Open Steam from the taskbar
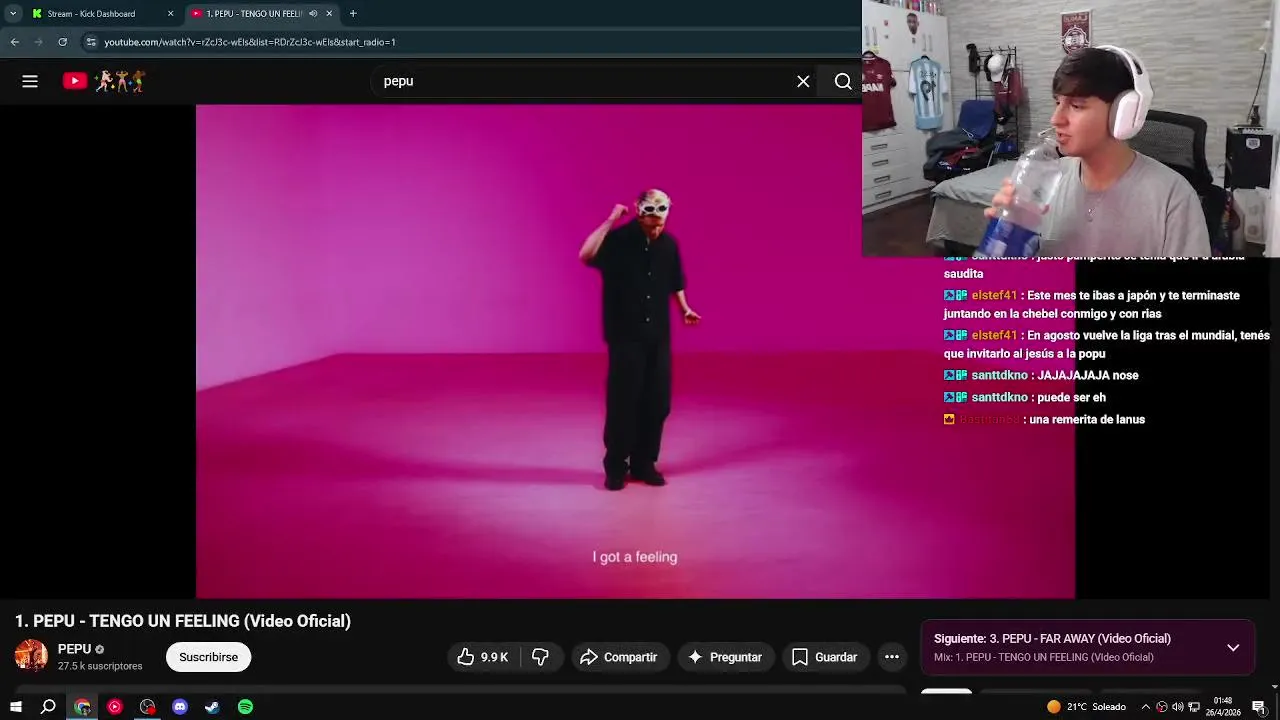The width and height of the screenshot is (1280, 720). coord(212,707)
